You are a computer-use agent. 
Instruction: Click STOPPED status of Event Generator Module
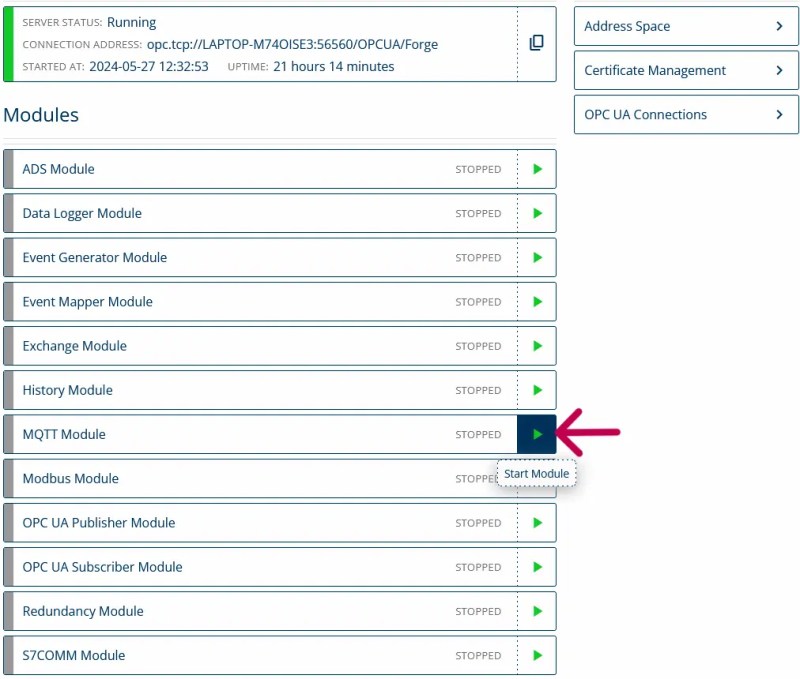click(x=478, y=258)
